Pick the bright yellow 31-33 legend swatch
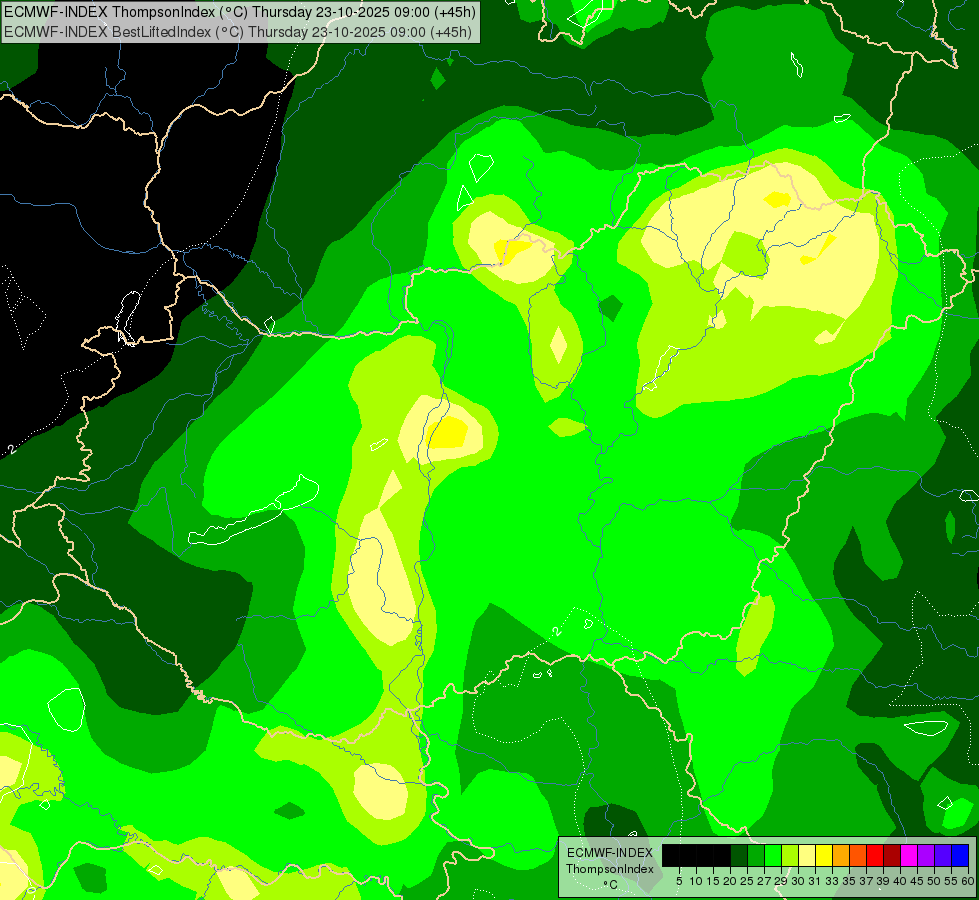 coord(824,855)
